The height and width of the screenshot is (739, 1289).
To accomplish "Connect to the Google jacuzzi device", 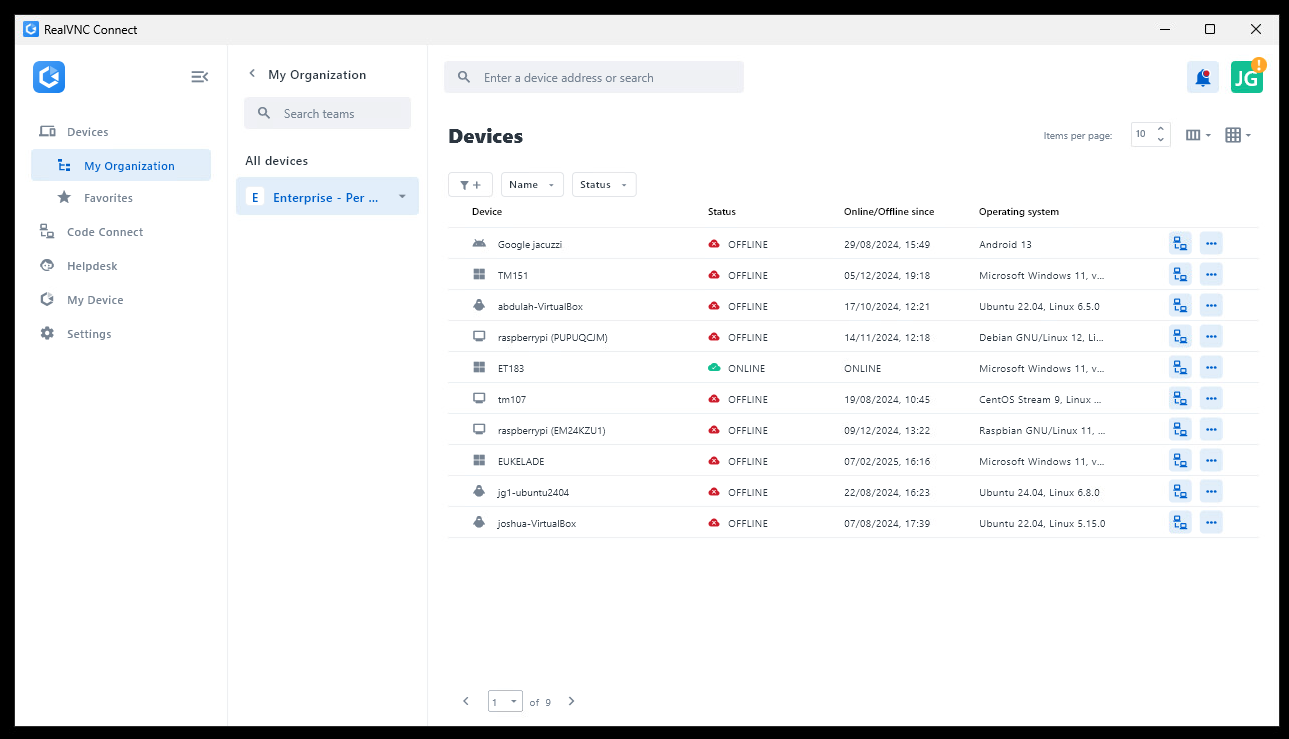I will tap(1180, 244).
